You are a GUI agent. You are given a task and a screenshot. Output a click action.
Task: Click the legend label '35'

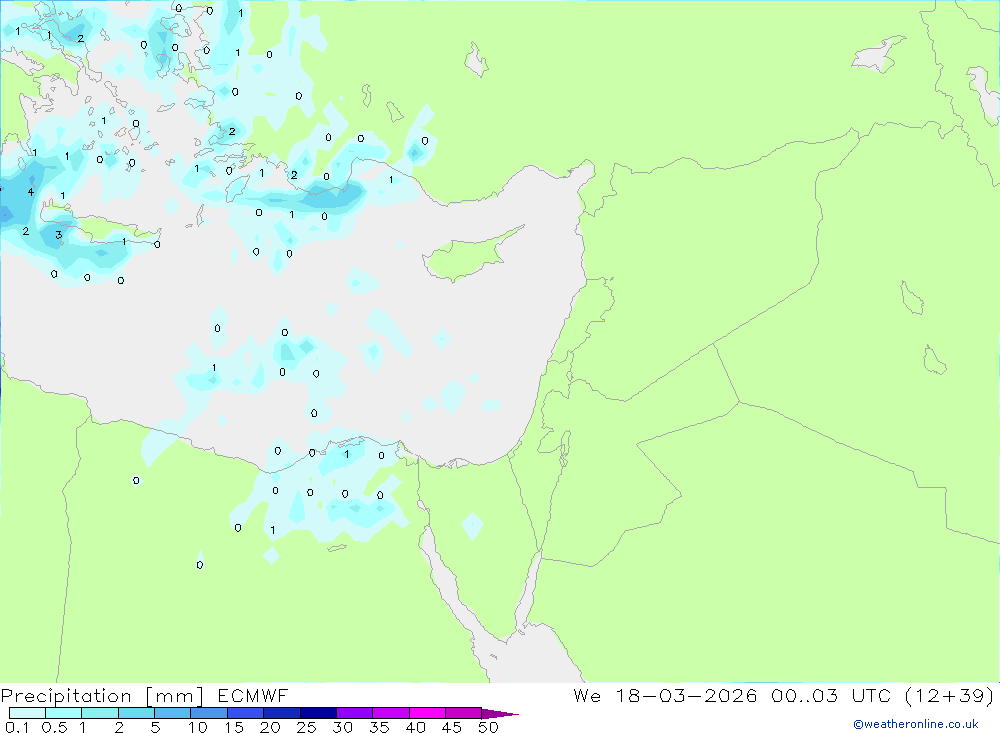click(x=379, y=727)
